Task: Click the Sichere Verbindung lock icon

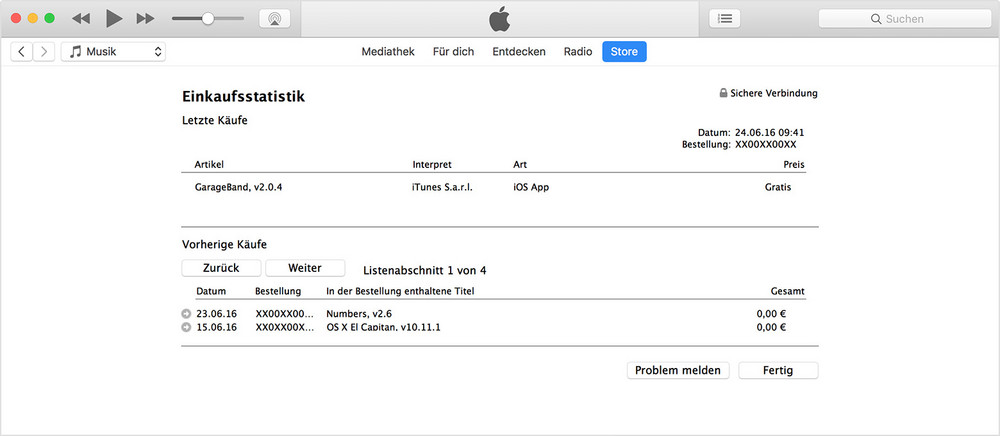Action: click(723, 93)
